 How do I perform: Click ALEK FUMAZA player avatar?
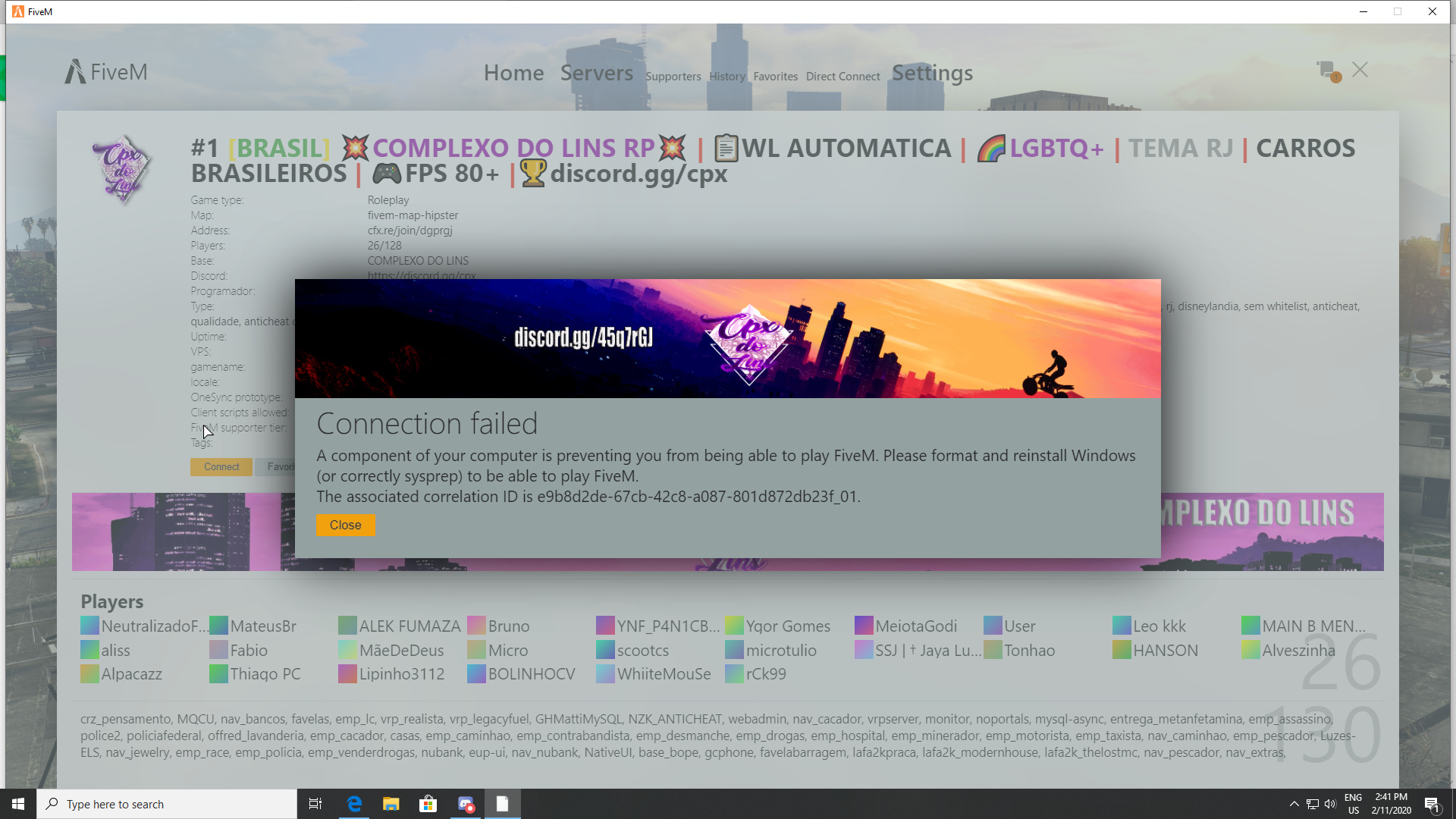point(347,626)
